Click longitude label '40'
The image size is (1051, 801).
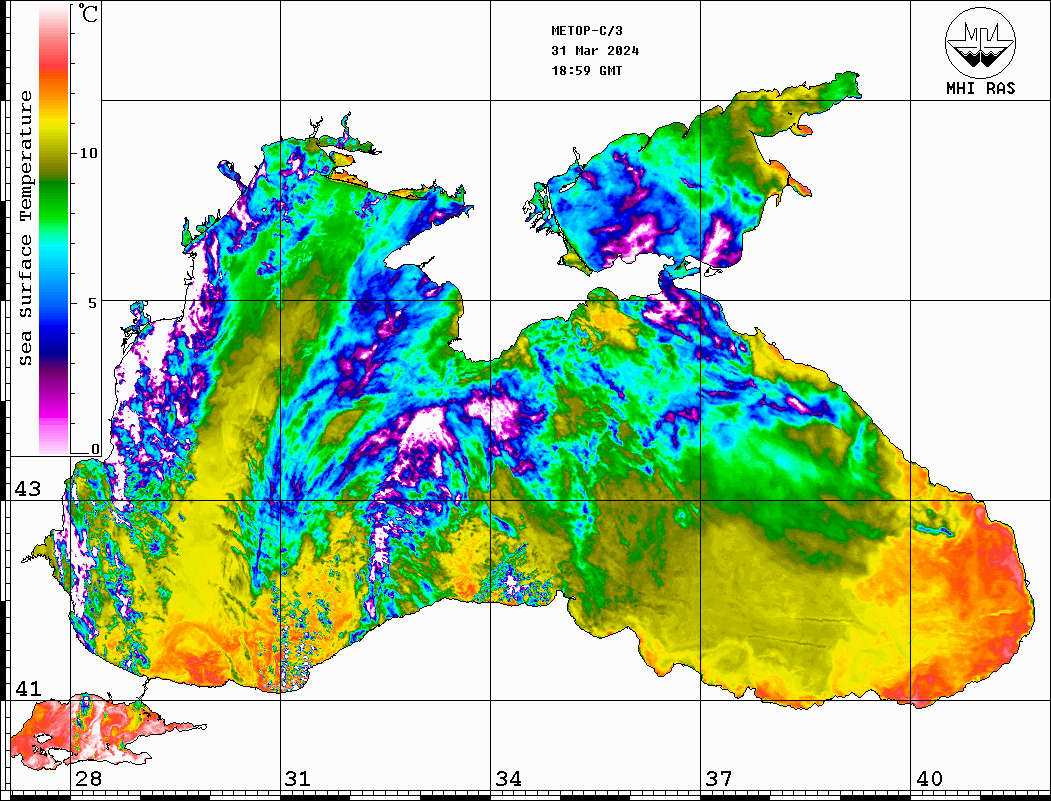click(x=929, y=778)
